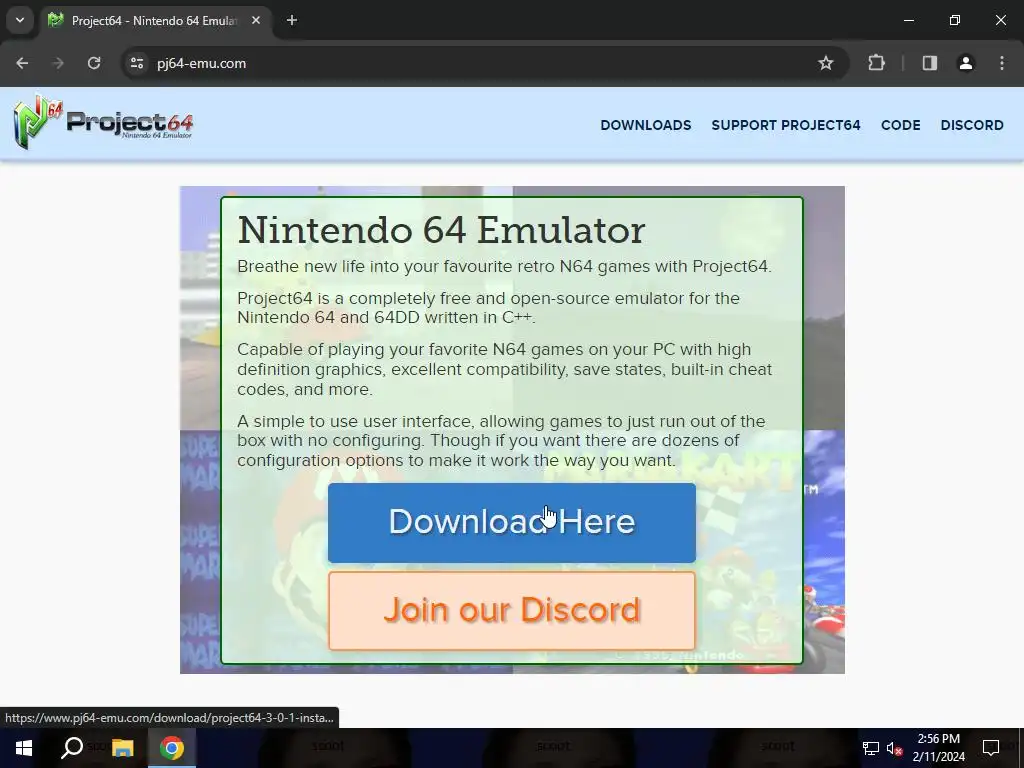Open SUPPORT PROJECT64 navigation link
Image resolution: width=1024 pixels, height=768 pixels.
tap(786, 125)
